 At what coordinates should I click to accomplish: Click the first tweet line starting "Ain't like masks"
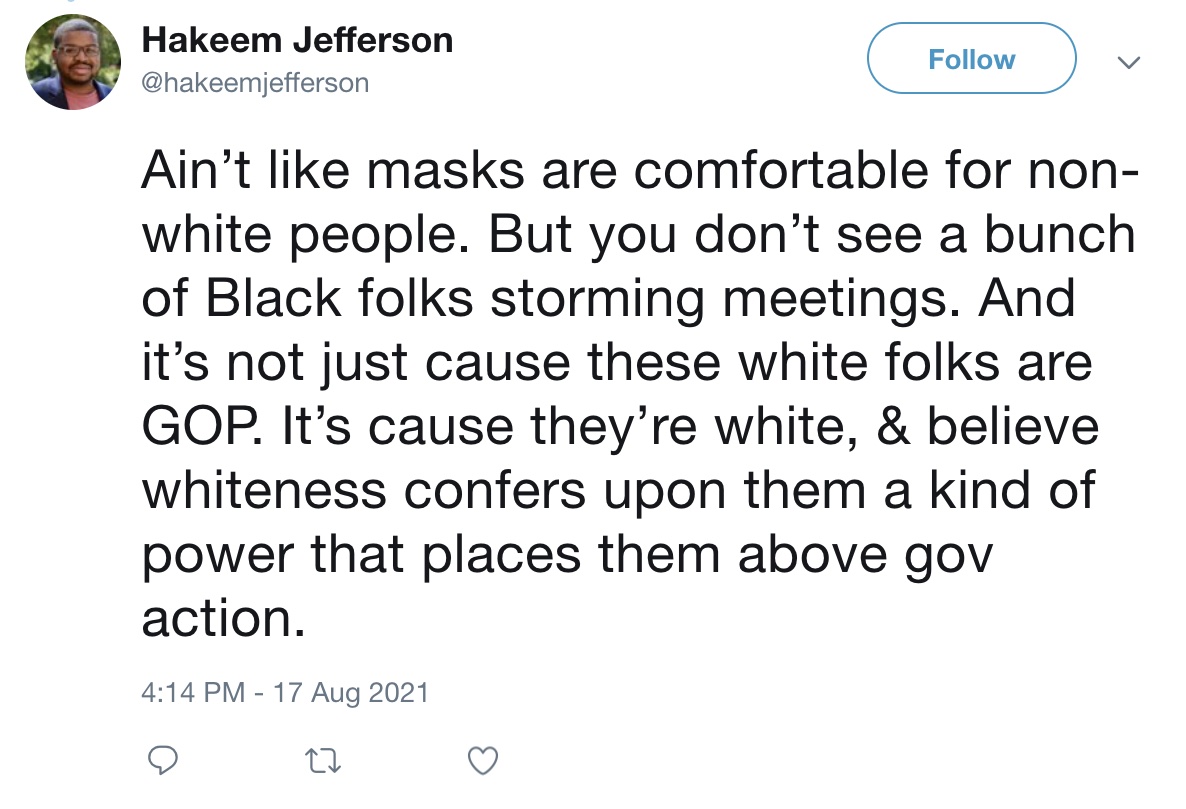[x=640, y=170]
